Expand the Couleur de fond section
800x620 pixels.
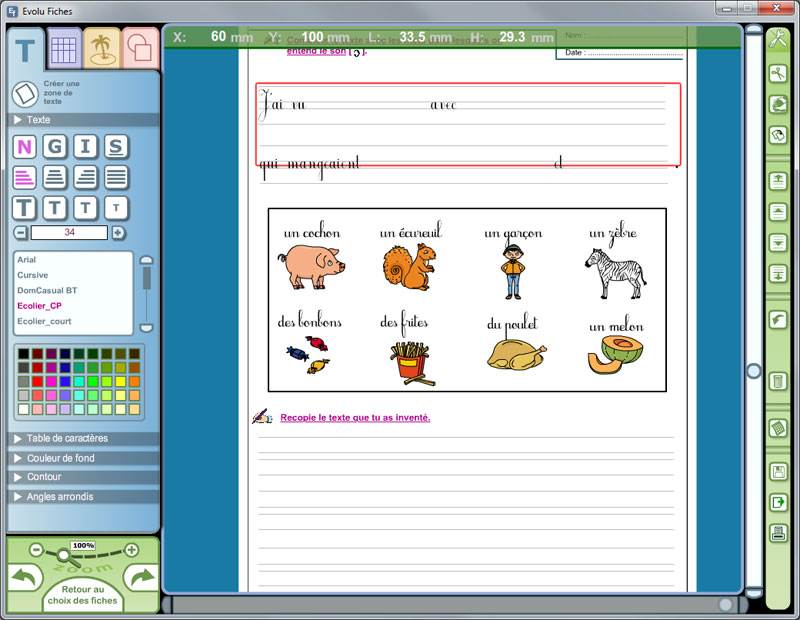click(61, 458)
